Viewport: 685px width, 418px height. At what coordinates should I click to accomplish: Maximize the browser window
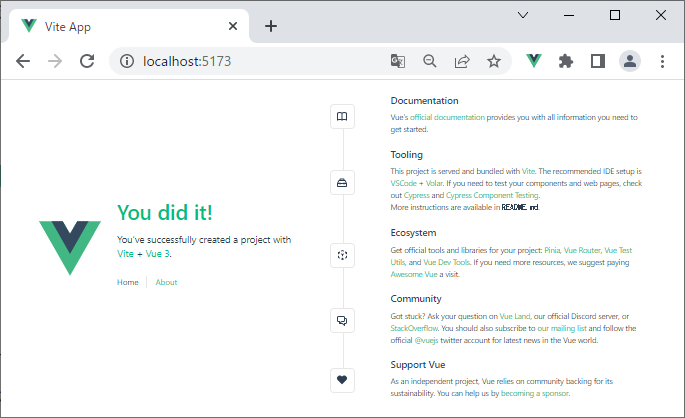coord(615,15)
